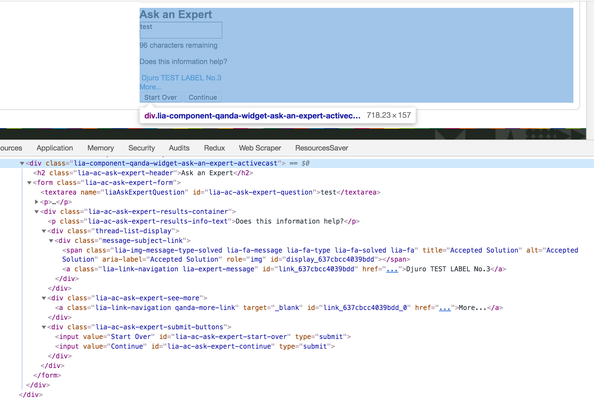
Task: Collapse the results-container div node
Action: (x=36, y=212)
